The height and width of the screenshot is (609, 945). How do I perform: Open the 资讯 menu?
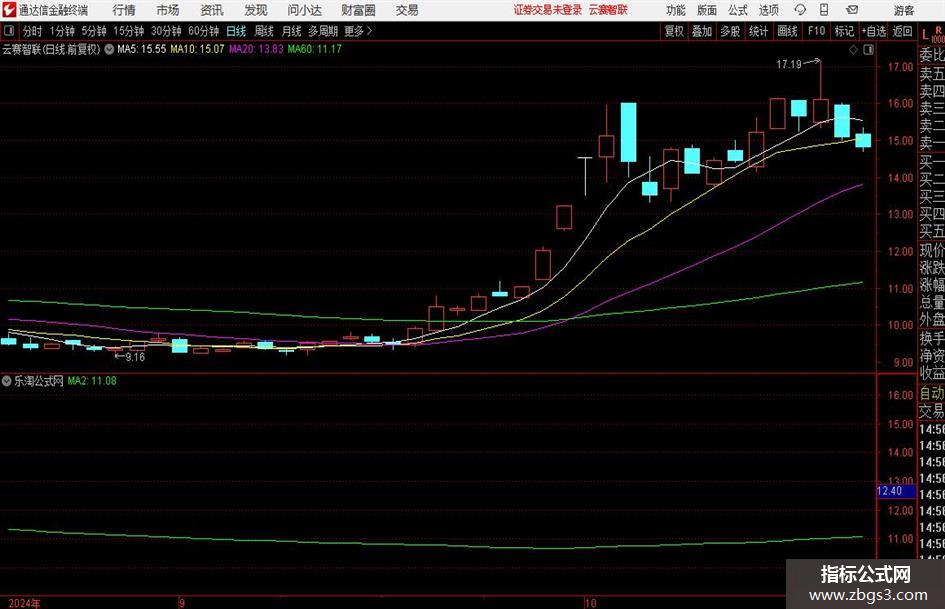[212, 10]
